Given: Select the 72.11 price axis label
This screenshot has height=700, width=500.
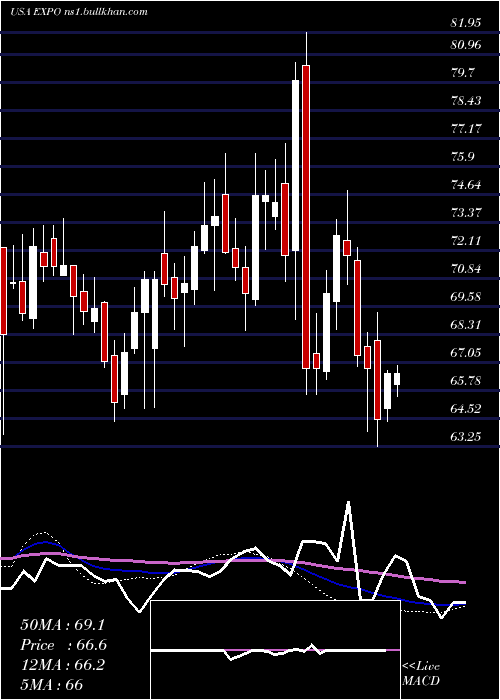Looking at the screenshot, I should 466,241.
